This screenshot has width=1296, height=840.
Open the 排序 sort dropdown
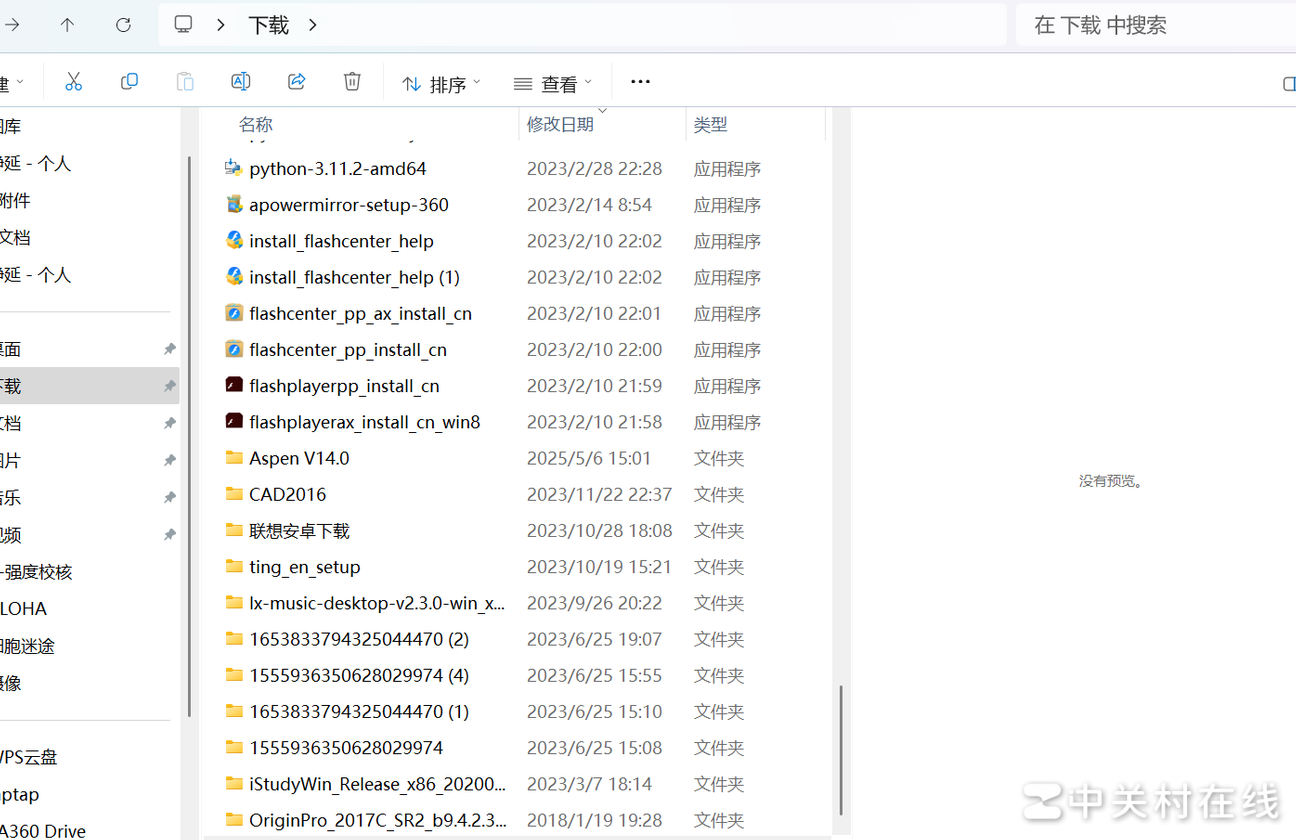[440, 84]
